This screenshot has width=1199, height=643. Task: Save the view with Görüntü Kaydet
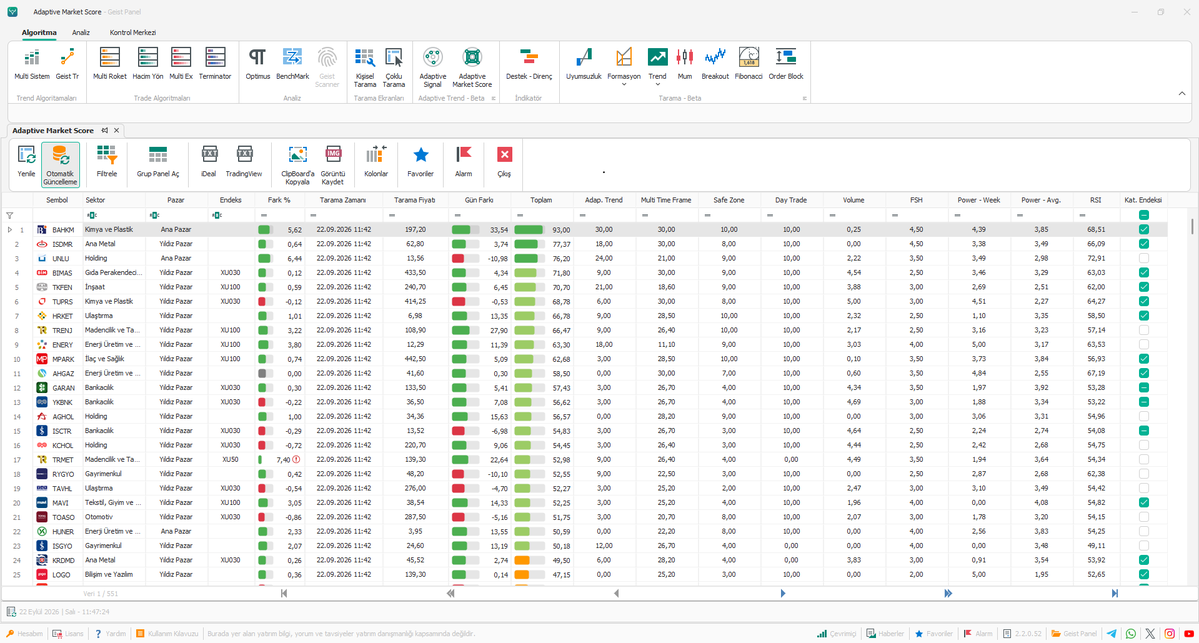click(333, 164)
